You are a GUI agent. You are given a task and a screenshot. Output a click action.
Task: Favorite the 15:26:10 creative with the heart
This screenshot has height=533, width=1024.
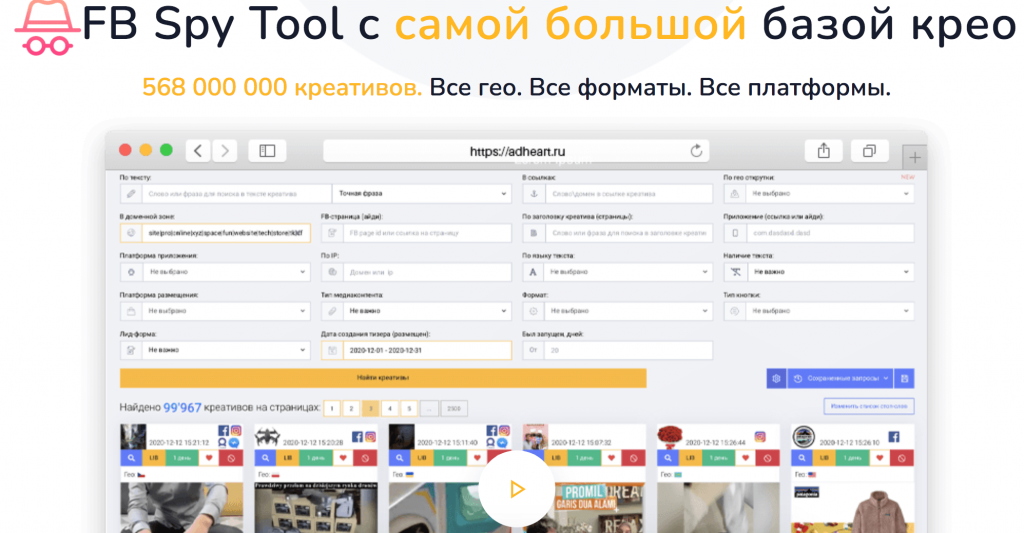pos(880,458)
